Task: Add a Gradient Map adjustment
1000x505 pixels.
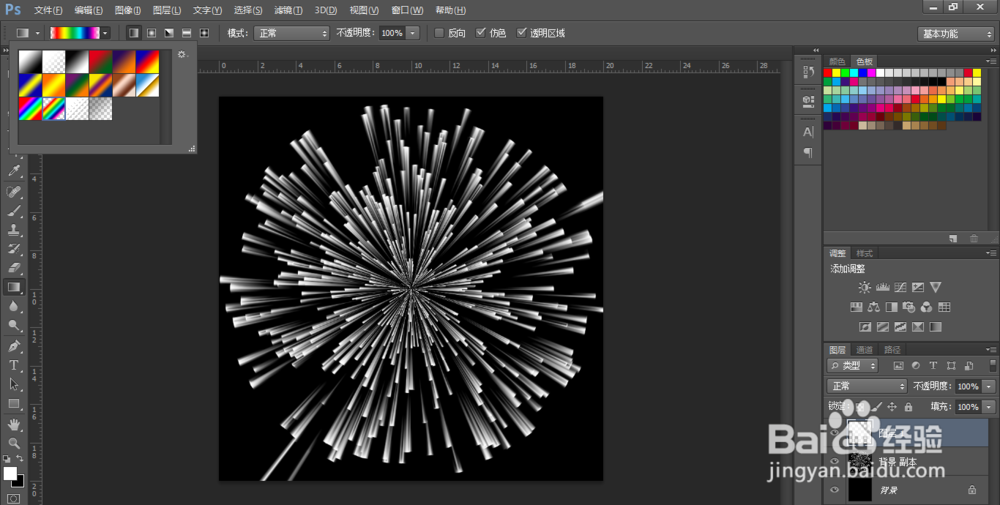Action: click(935, 327)
